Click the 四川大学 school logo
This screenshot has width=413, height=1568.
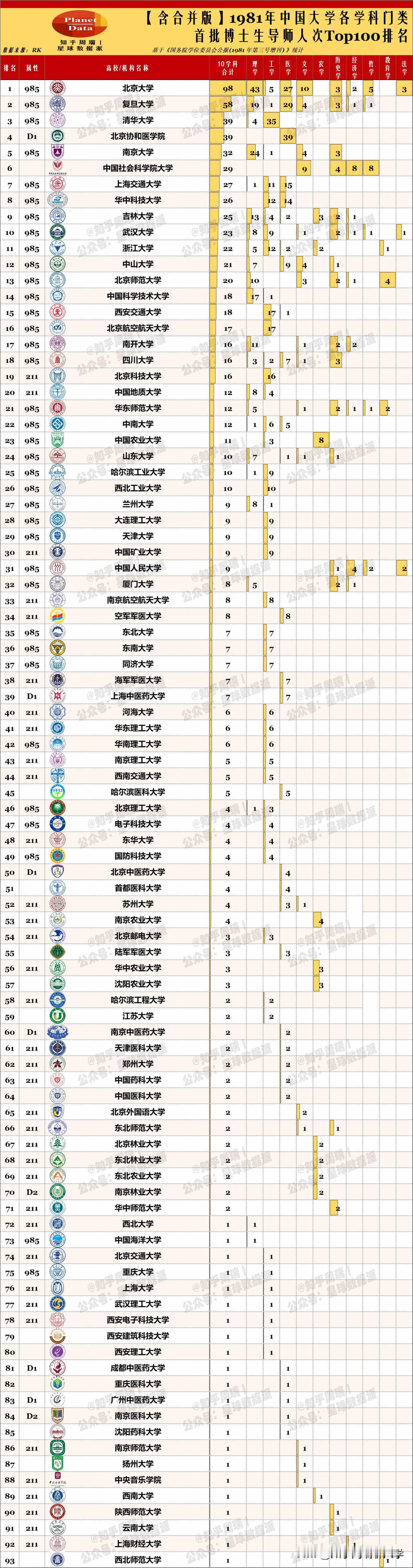pyautogui.click(x=57, y=360)
